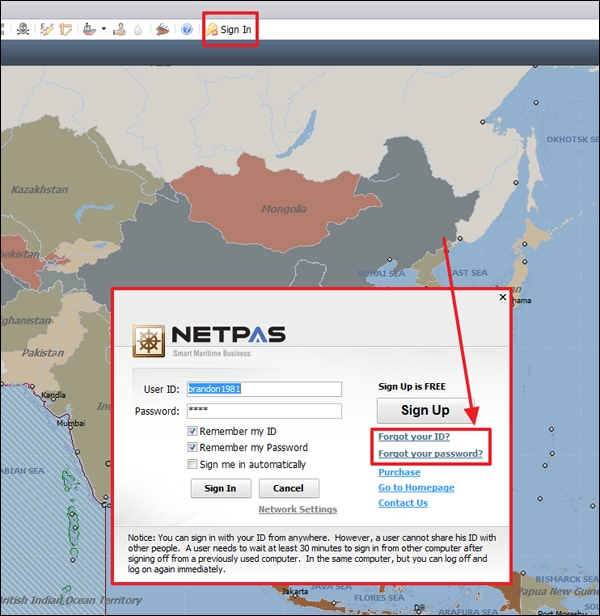The image size is (600, 616).
Task: Click the Forgot your ID? link
Action: coord(414,436)
